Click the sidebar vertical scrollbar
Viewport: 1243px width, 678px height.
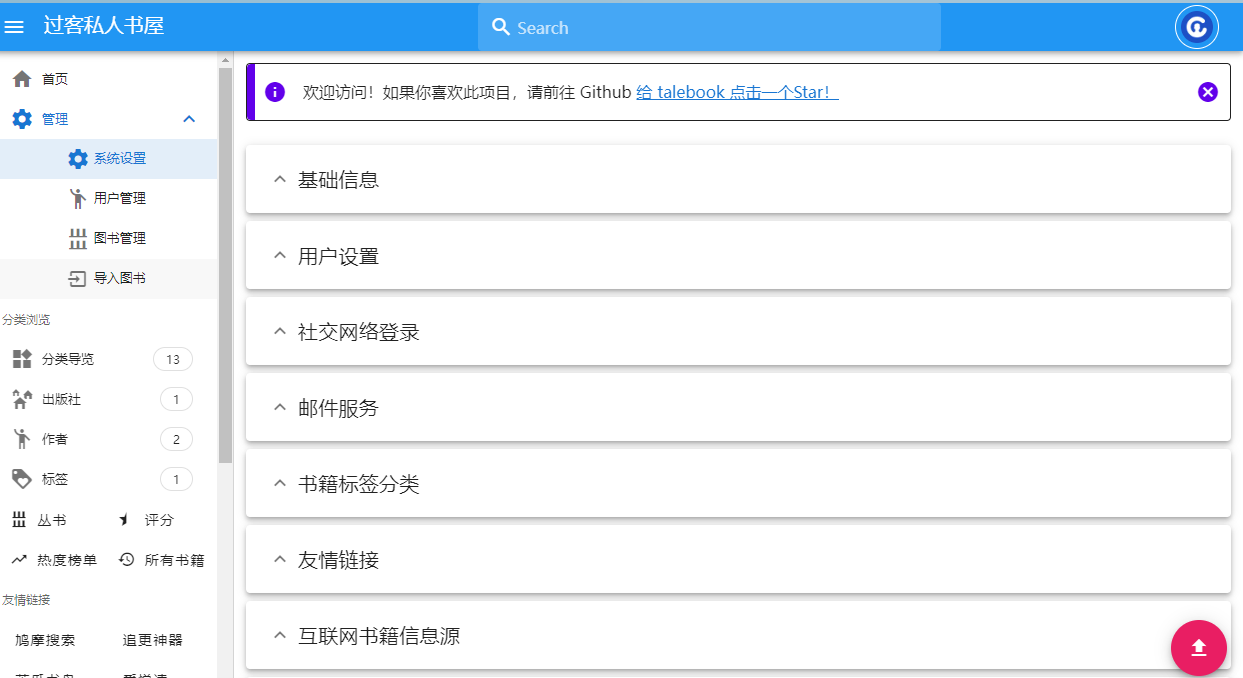point(225,260)
